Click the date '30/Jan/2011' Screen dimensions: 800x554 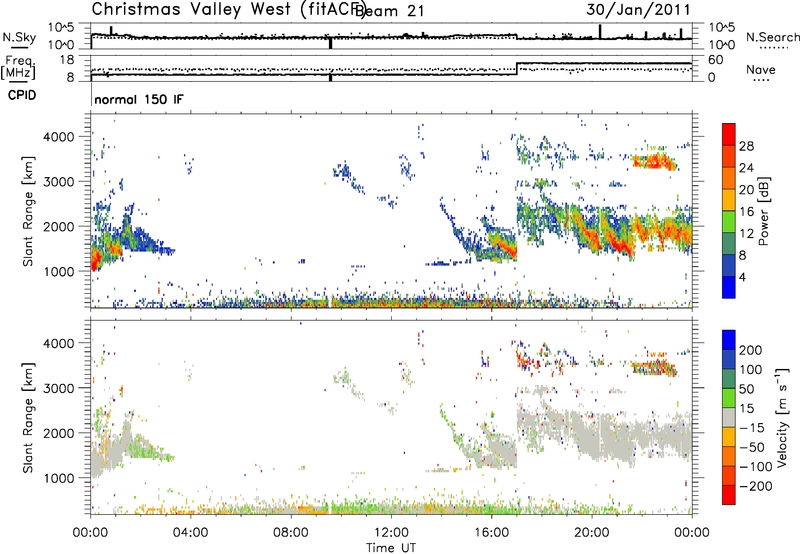(x=638, y=9)
